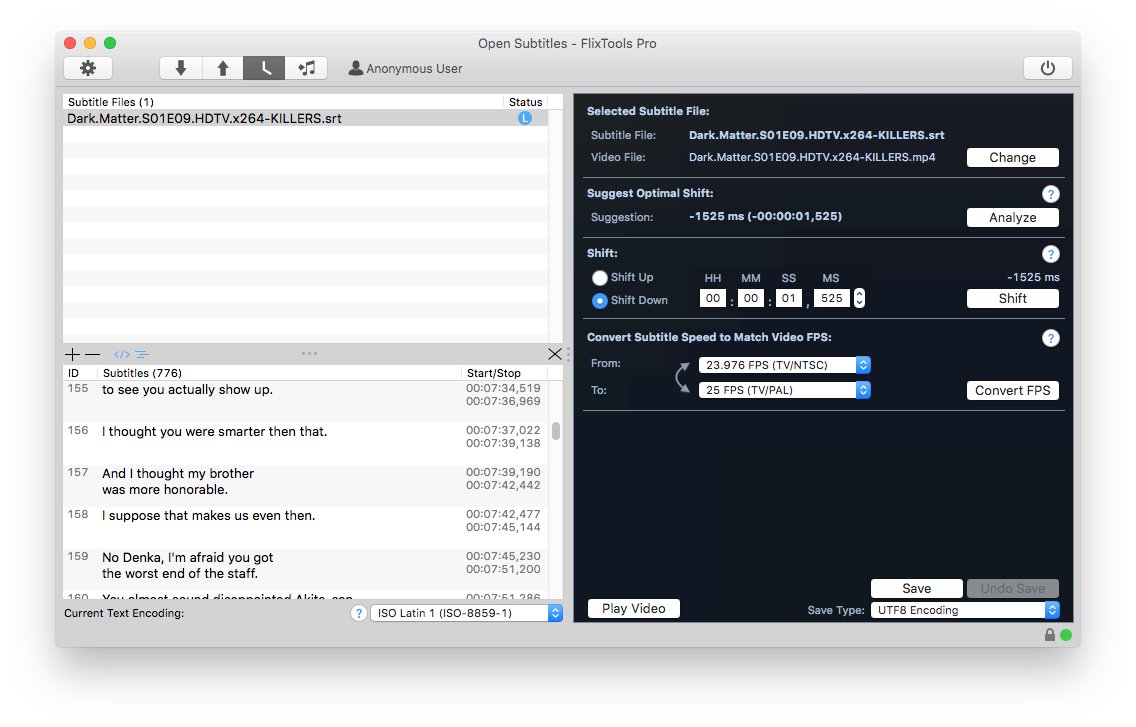
Task: Click the Play Video button
Action: pyautogui.click(x=633, y=608)
